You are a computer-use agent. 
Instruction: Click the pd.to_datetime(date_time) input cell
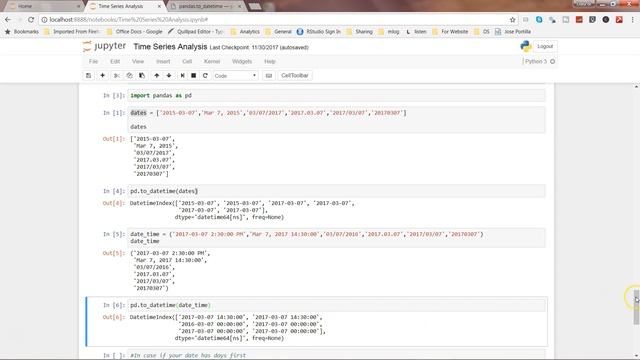tap(336, 305)
